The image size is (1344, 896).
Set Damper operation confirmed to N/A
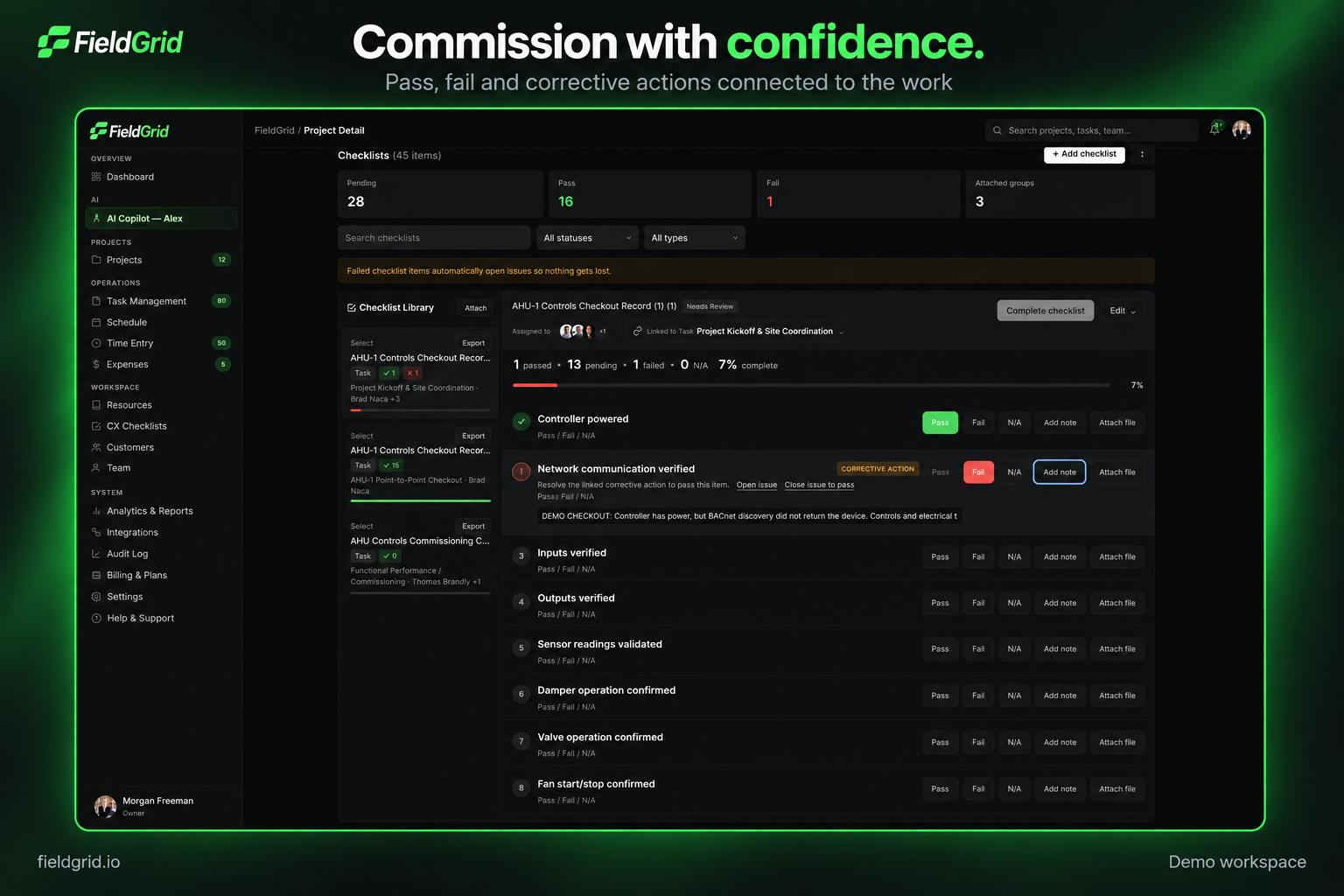[1014, 696]
